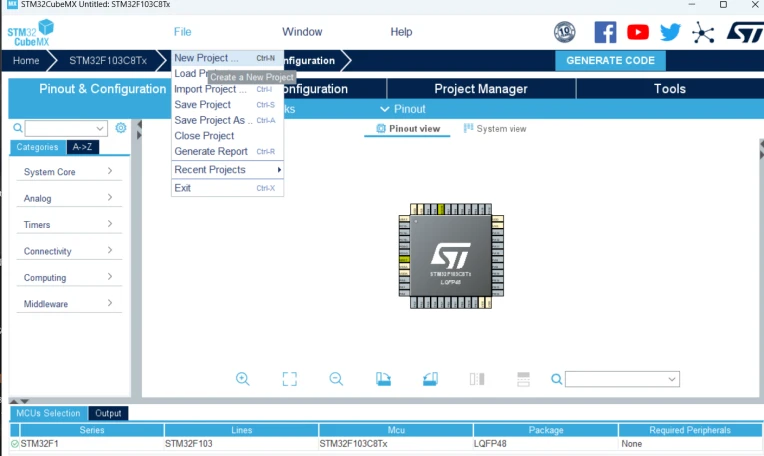The width and height of the screenshot is (764, 456).
Task: Expand the Pinout dropdown menu
Action: [x=402, y=109]
